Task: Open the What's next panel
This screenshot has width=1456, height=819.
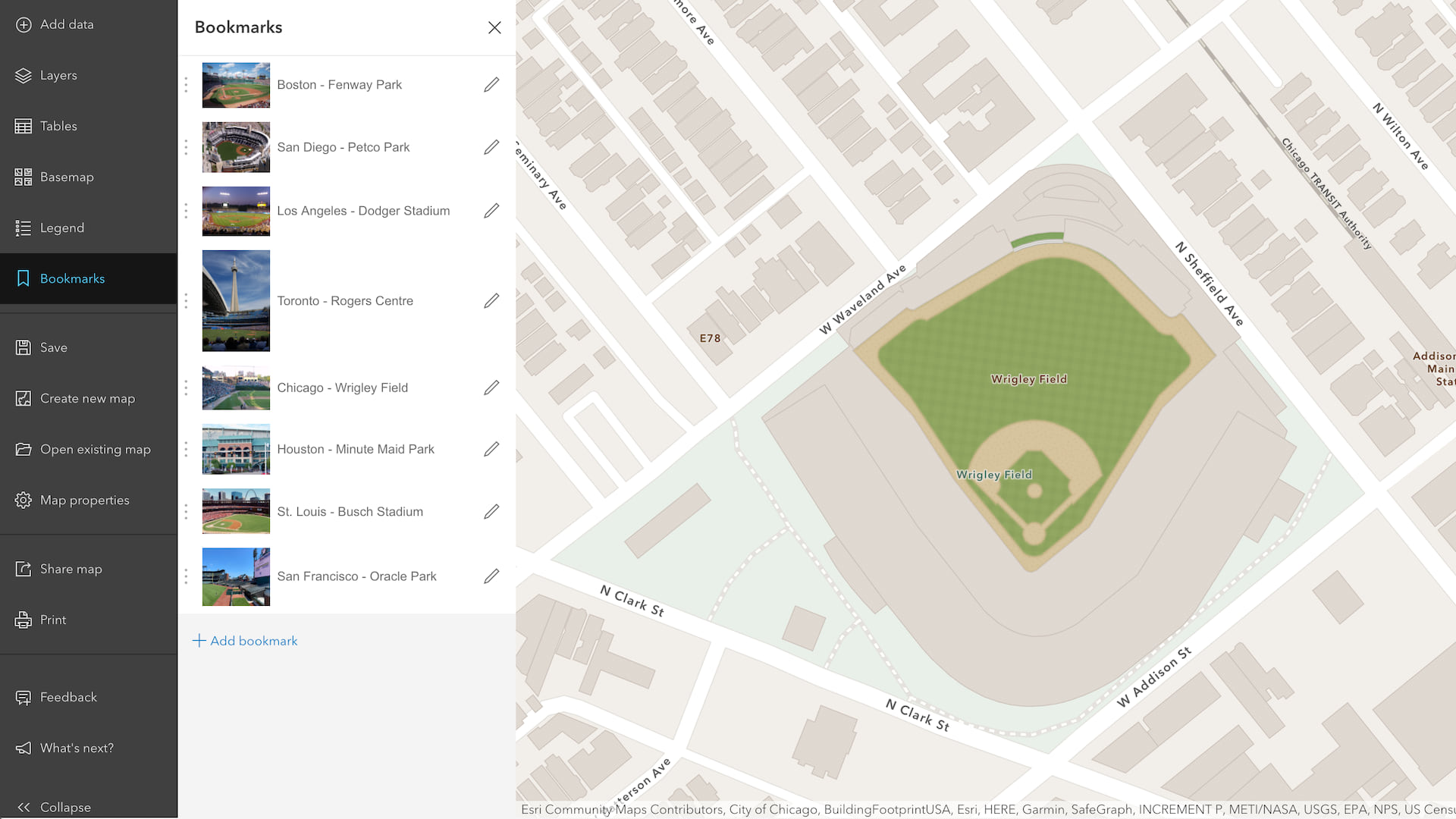Action: click(77, 748)
